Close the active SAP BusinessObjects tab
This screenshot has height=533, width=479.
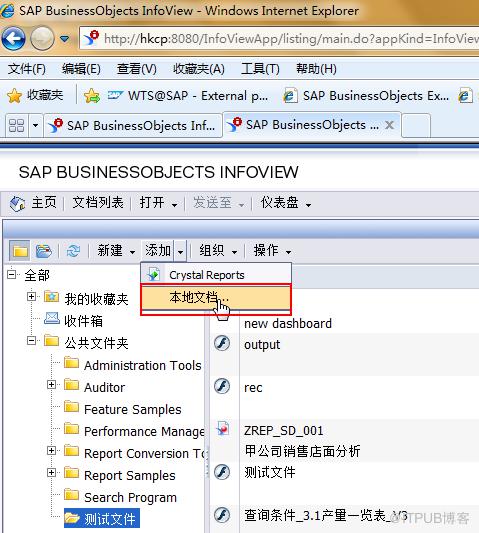click(390, 125)
